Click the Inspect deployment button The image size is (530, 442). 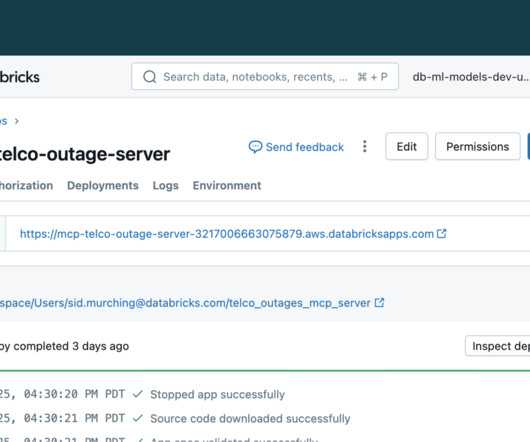498,346
